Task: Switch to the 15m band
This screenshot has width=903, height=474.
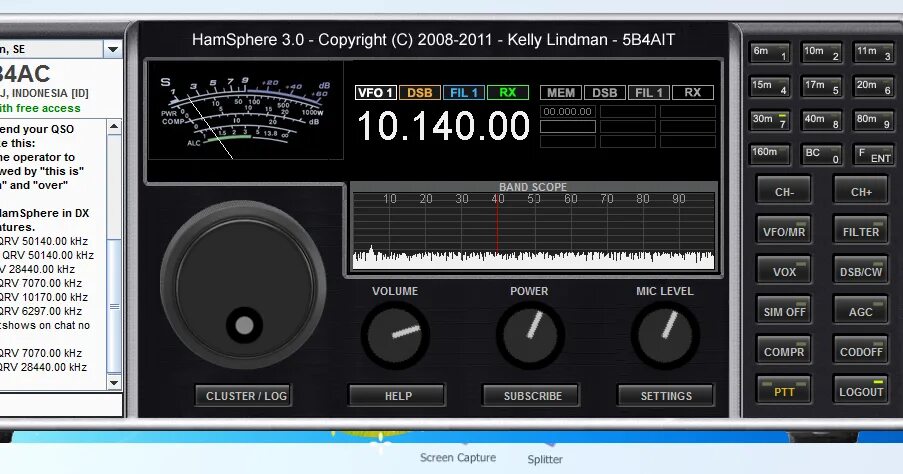Action: [769, 87]
